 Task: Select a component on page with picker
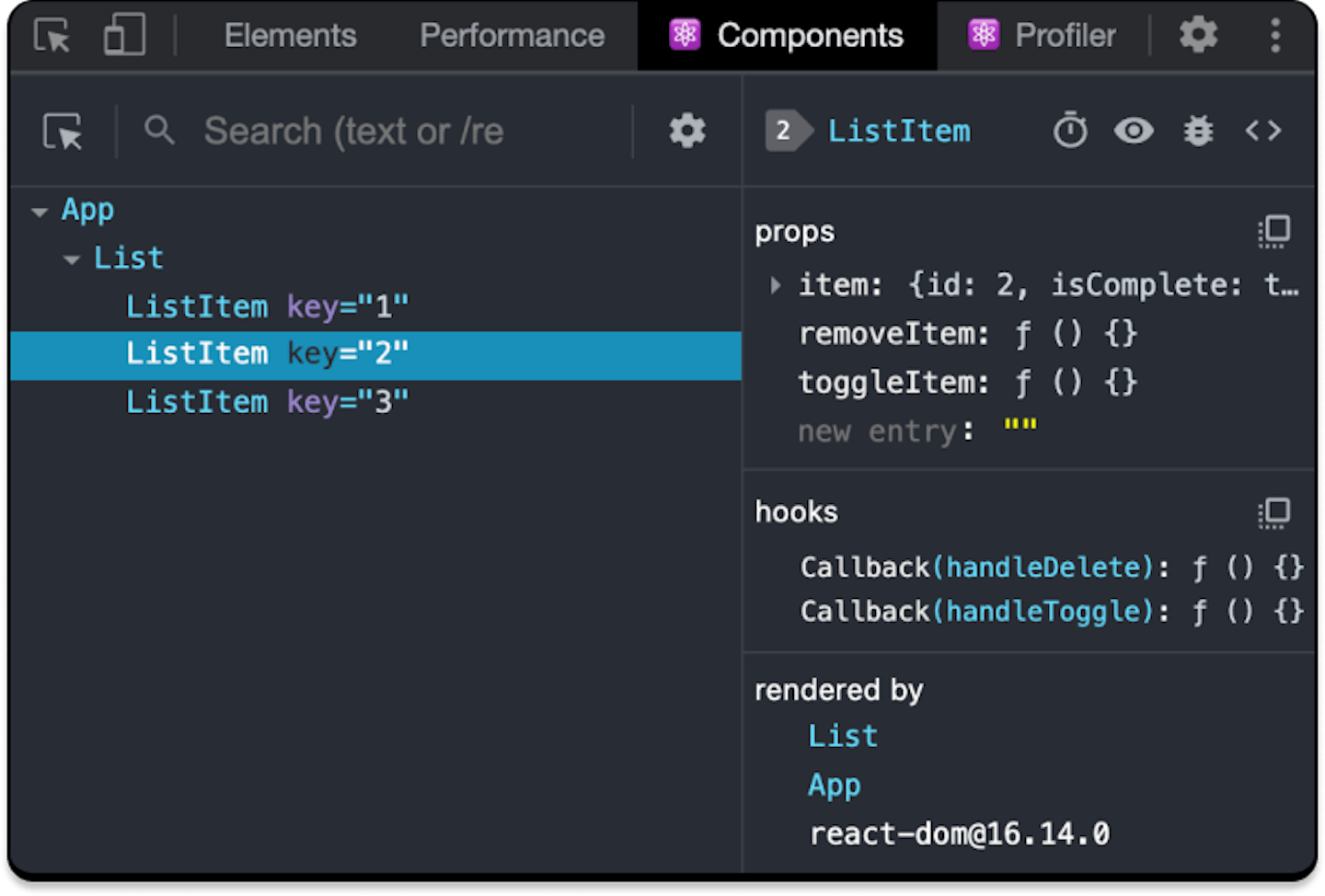point(63,132)
